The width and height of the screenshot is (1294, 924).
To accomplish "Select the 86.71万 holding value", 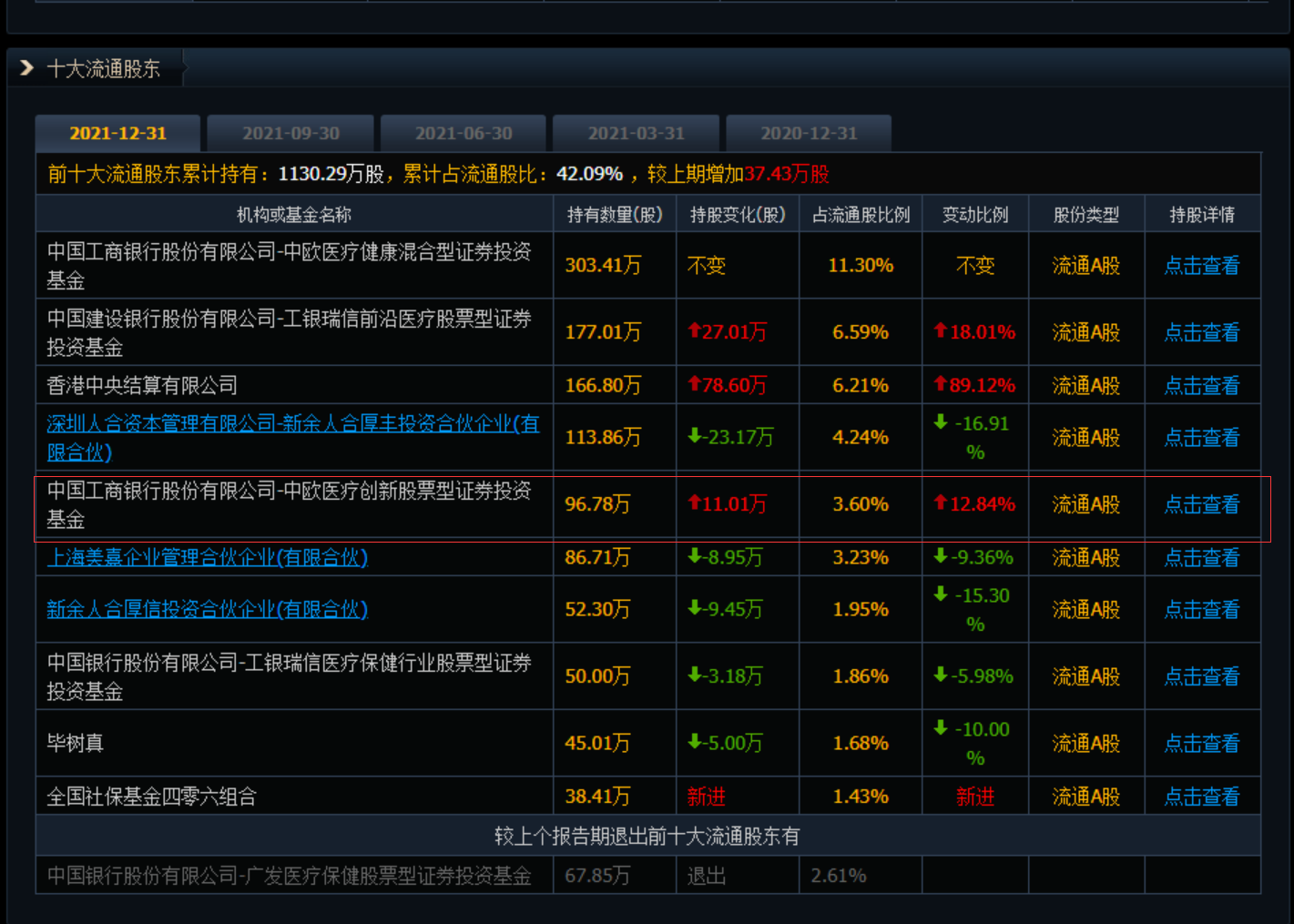I will [597, 557].
